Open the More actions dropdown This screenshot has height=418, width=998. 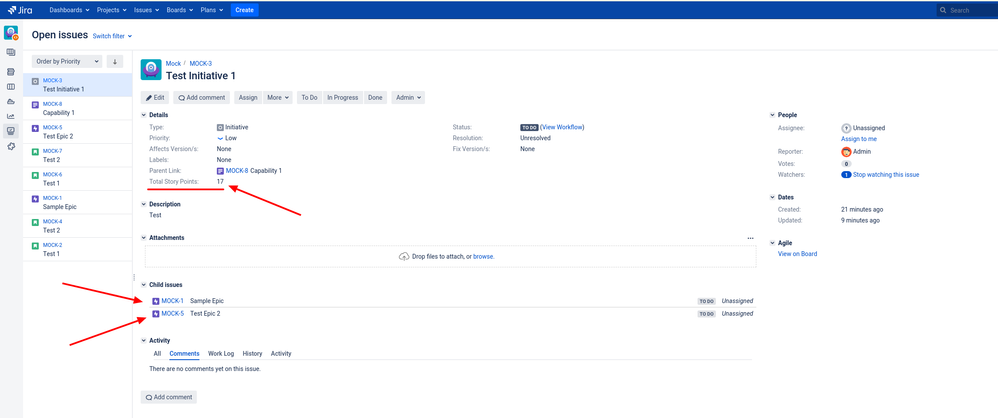point(278,97)
